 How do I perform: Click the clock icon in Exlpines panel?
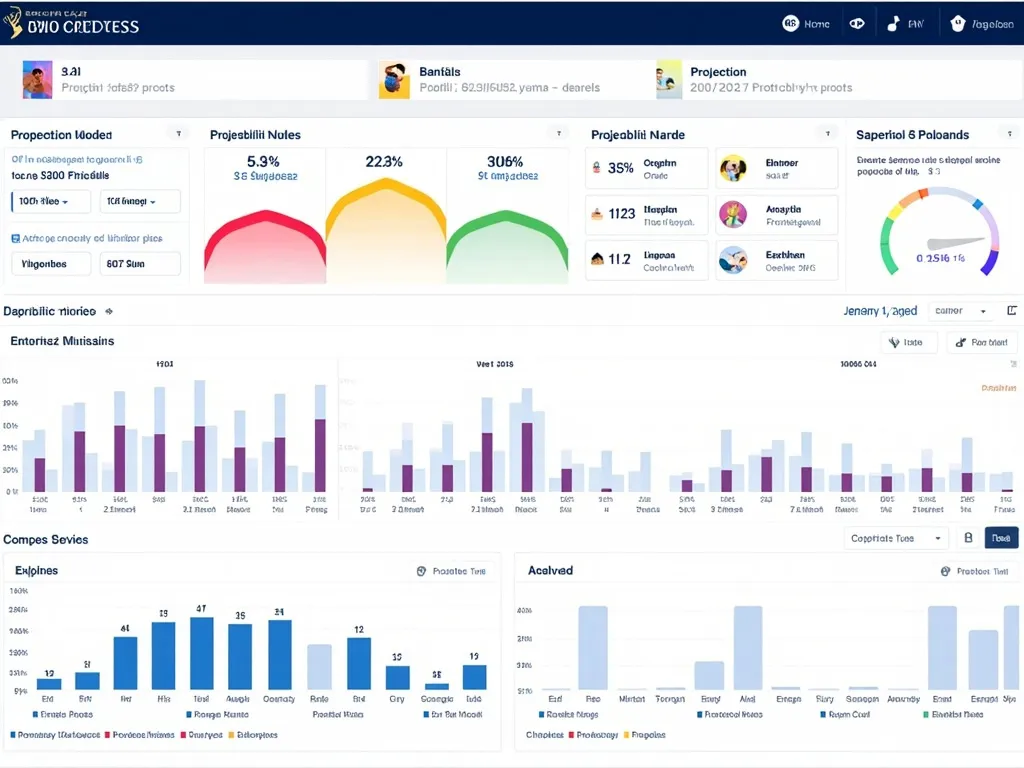coord(421,571)
